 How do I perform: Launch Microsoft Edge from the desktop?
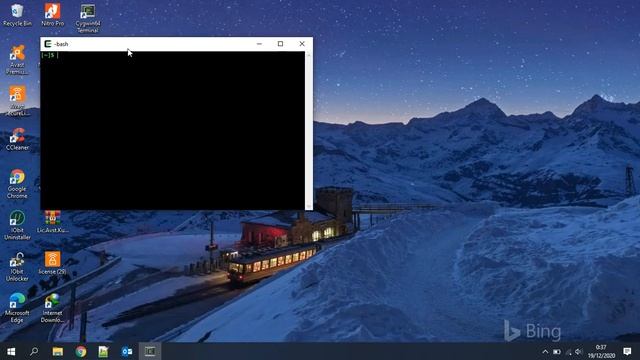[17, 308]
